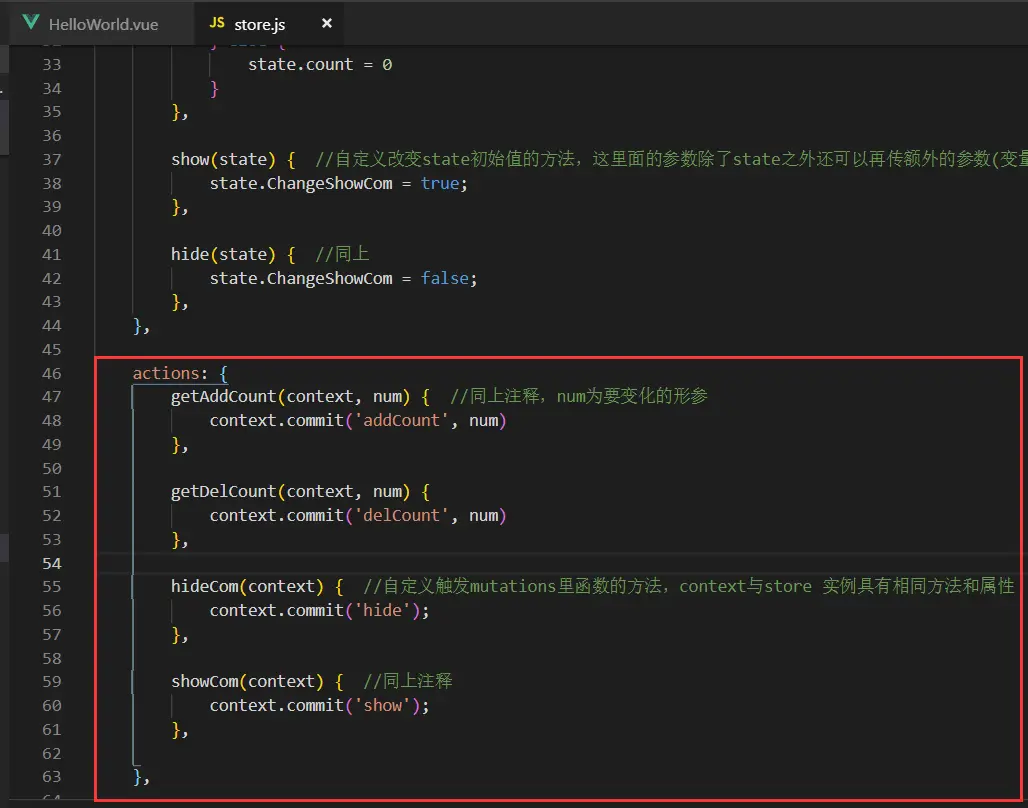Click line number 41 in gutter
The width and height of the screenshot is (1028, 808).
[x=51, y=254]
